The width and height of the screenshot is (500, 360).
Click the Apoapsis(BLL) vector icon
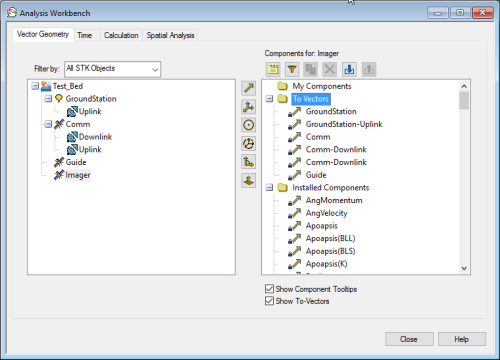(294, 238)
